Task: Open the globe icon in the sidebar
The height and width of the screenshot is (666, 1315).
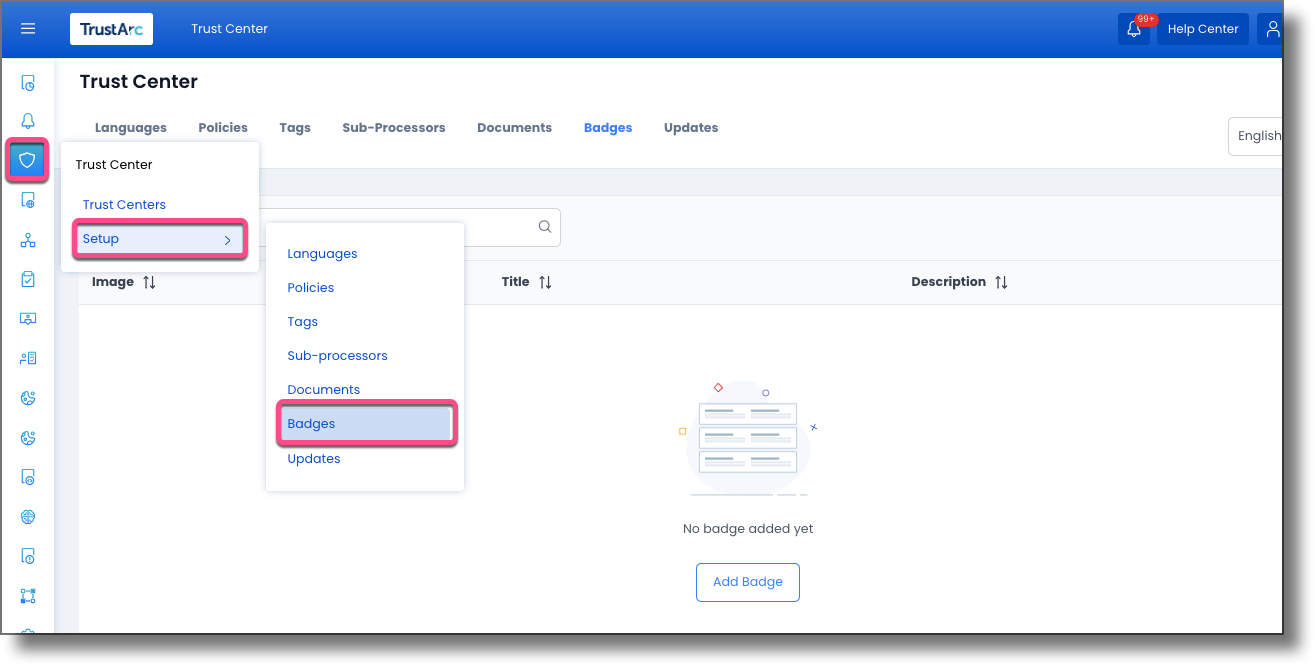Action: [x=27, y=516]
